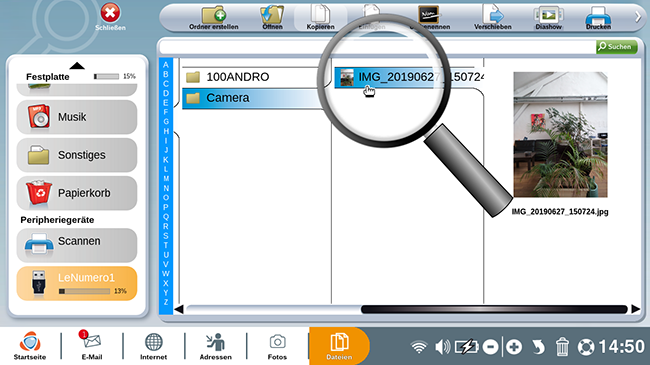Click the horizontal scrollbar thumb
This screenshot has width=650, height=365.
tap(494, 309)
